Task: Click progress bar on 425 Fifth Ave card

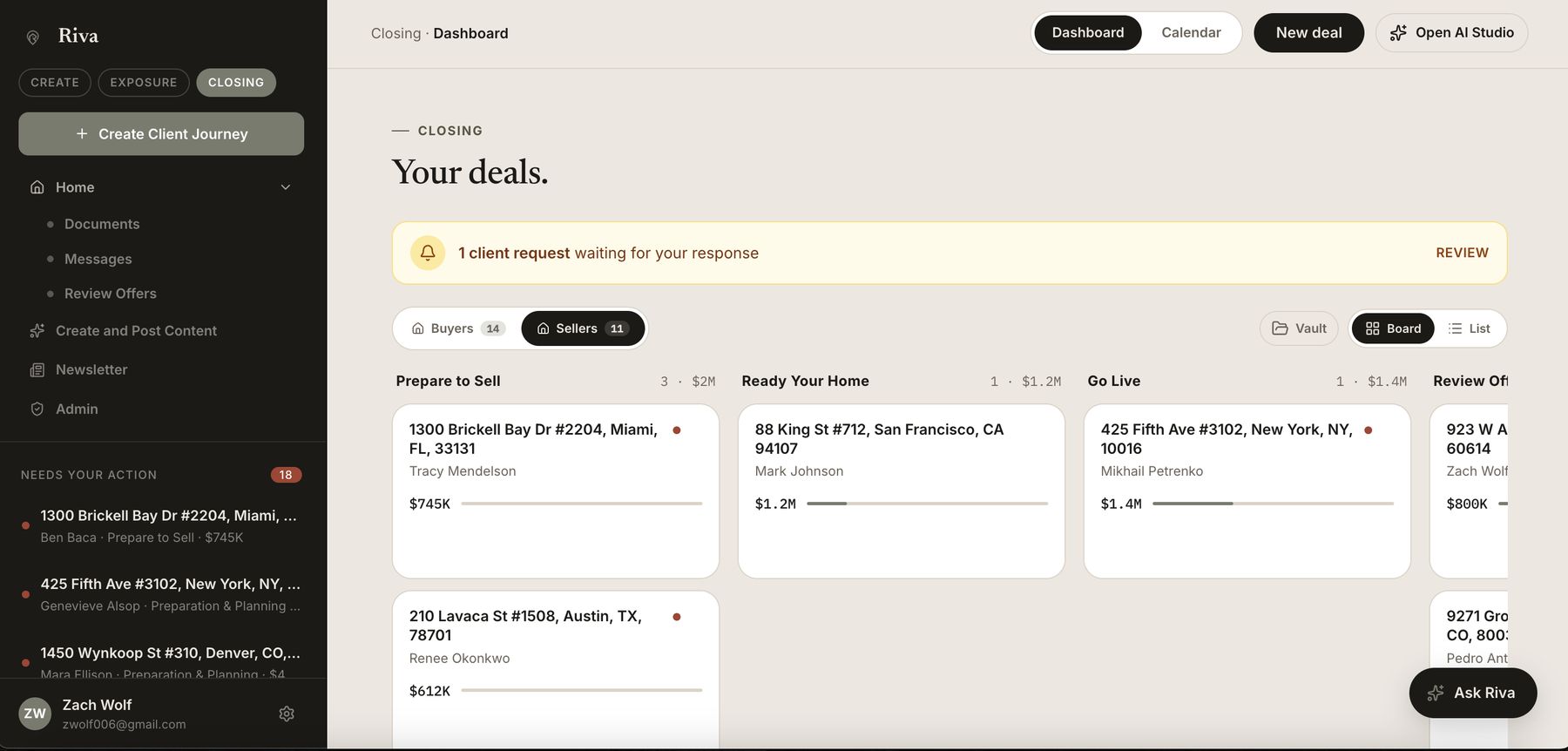Action: (x=1273, y=504)
